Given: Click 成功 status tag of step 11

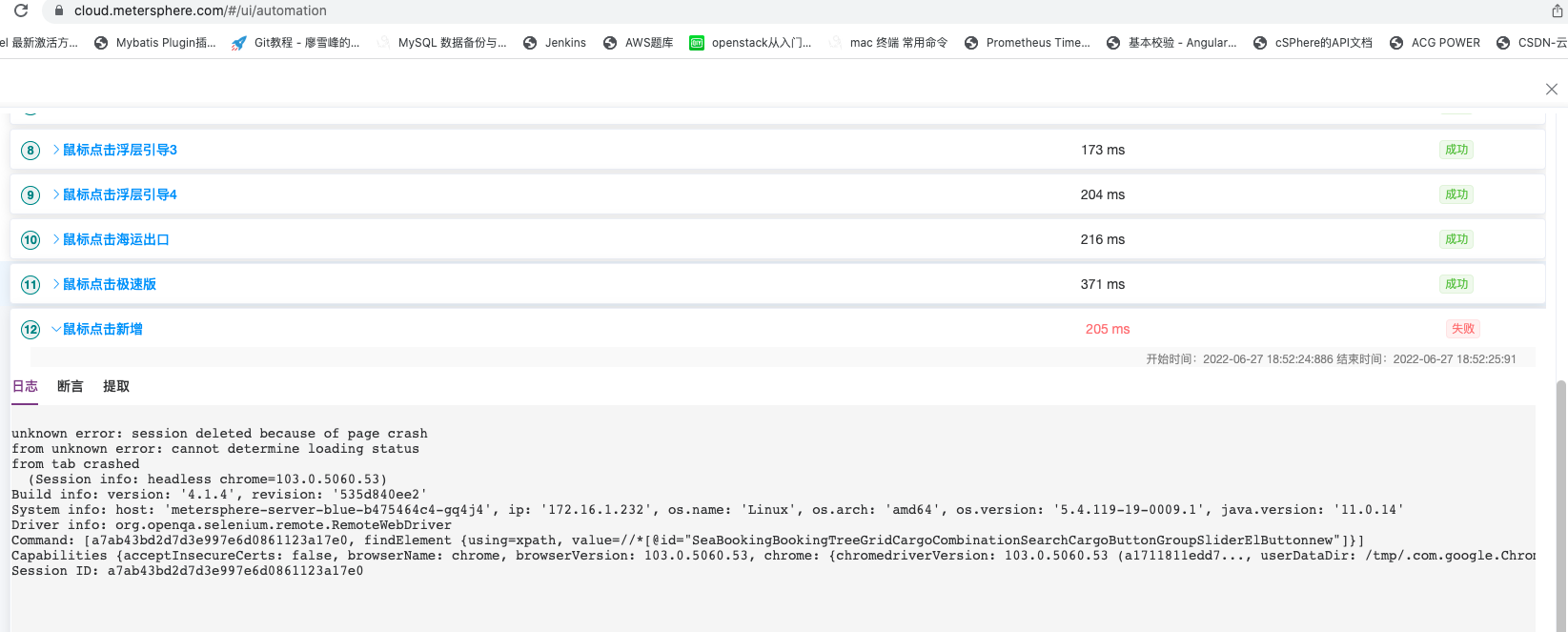Looking at the screenshot, I should 1456,284.
